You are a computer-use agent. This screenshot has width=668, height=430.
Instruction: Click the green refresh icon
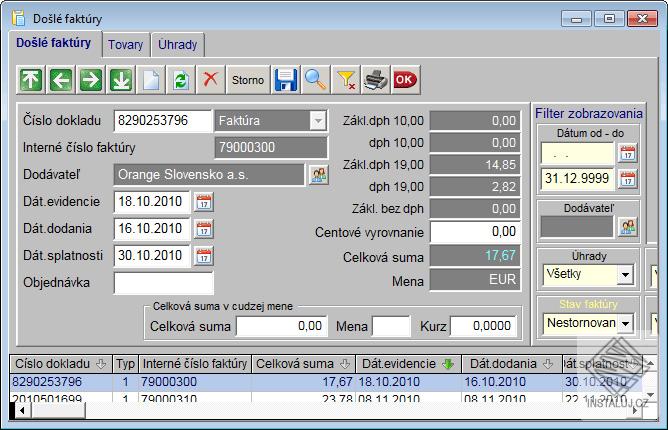pos(180,78)
